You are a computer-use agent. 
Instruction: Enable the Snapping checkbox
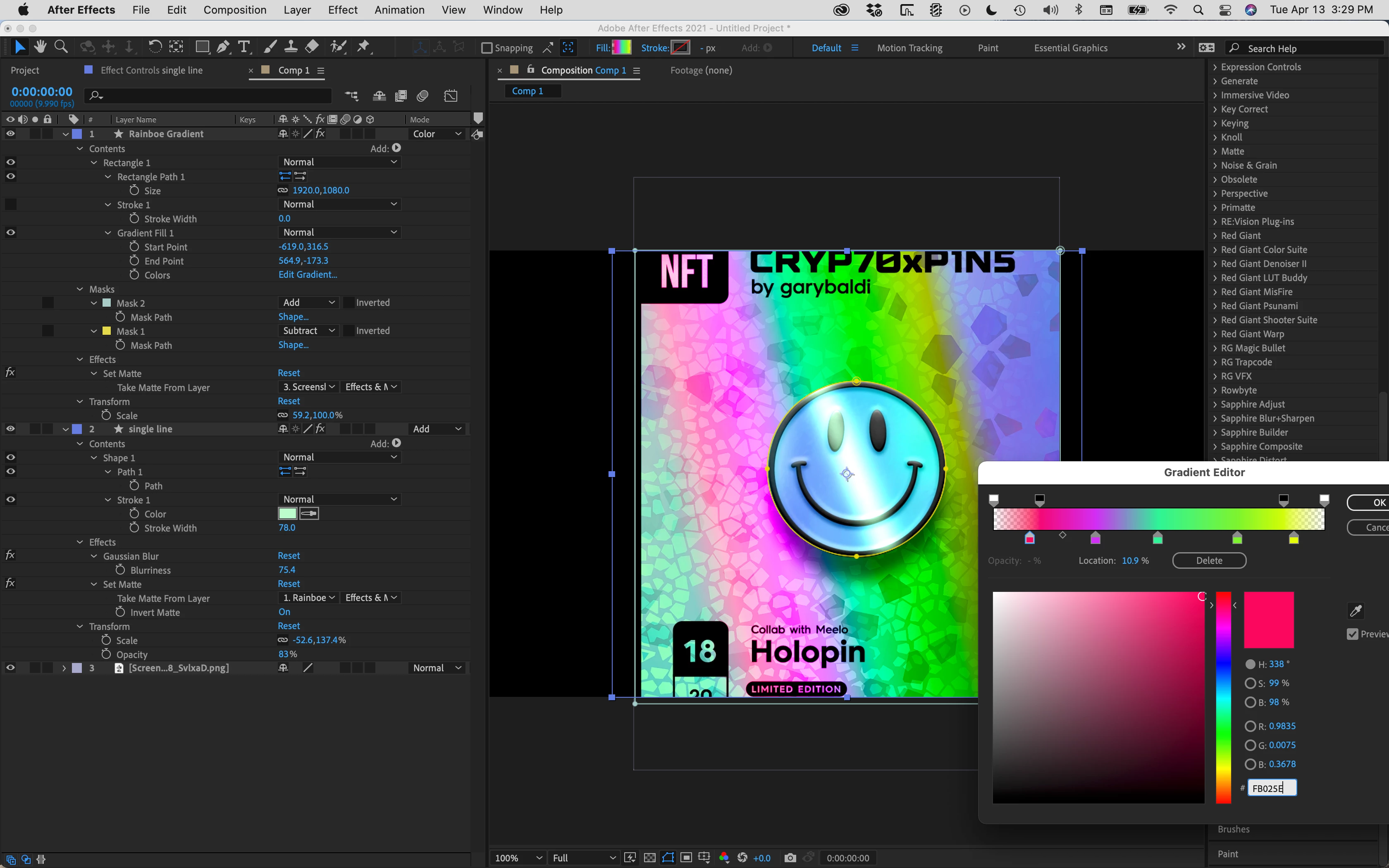(x=487, y=48)
